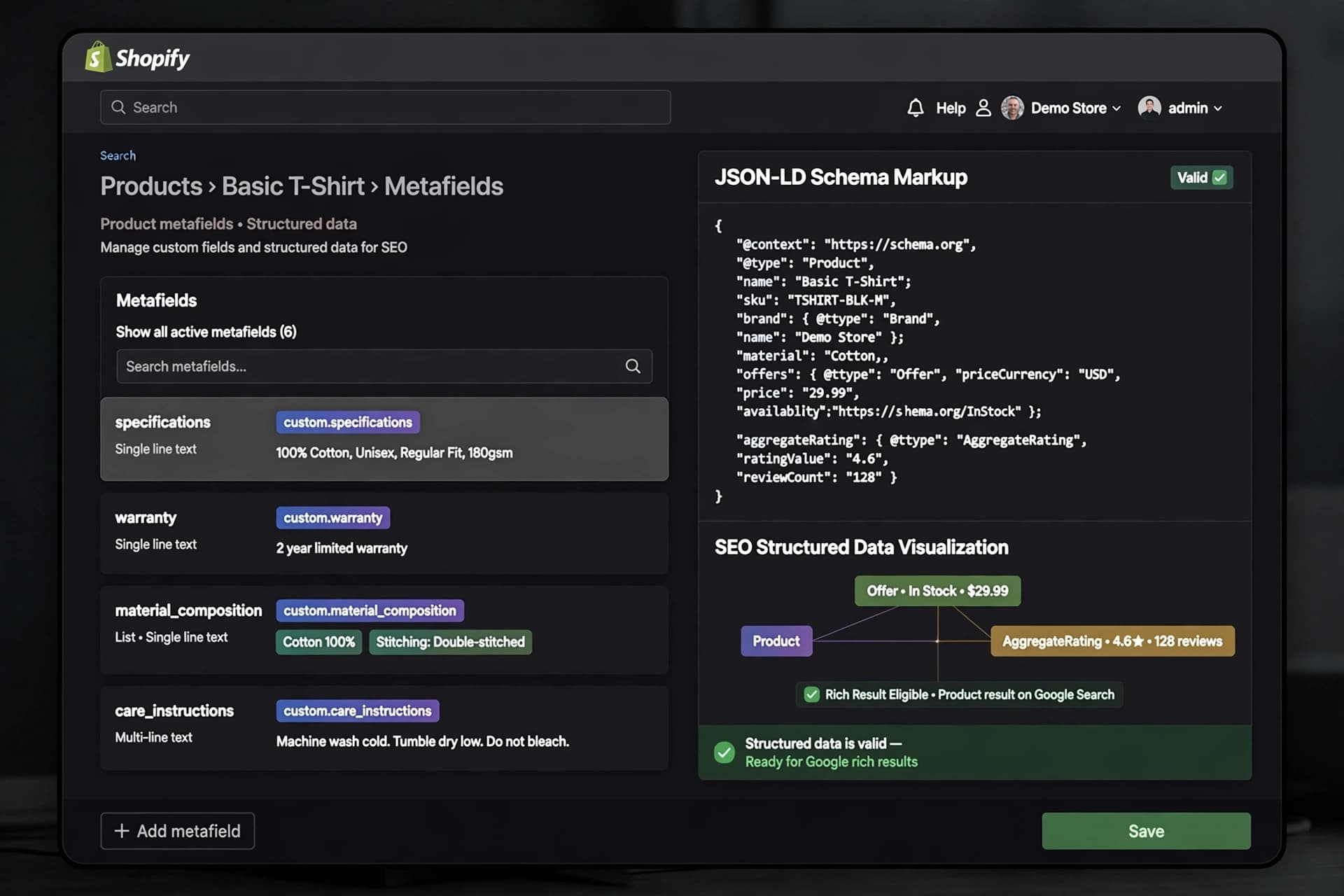Screen dimensions: 1344x896
Task: Click the Metafields breadcrumb item
Action: 444,186
